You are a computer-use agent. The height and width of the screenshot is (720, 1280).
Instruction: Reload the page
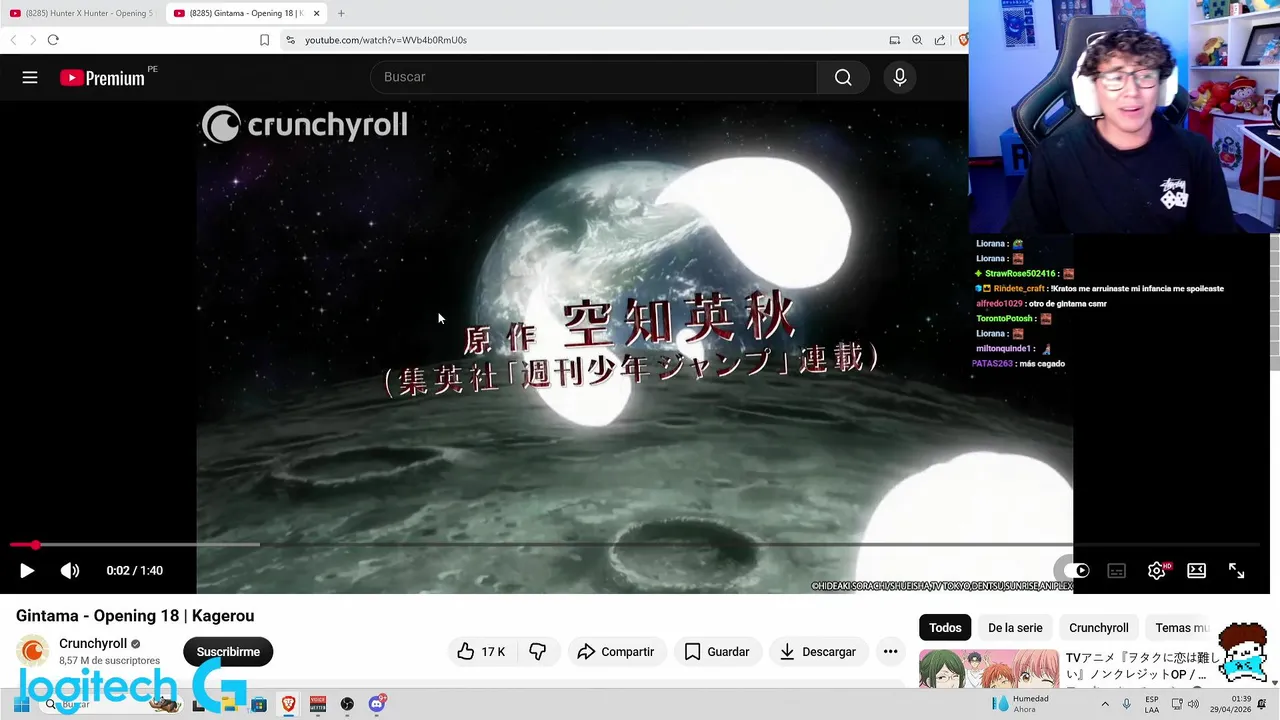coord(53,40)
